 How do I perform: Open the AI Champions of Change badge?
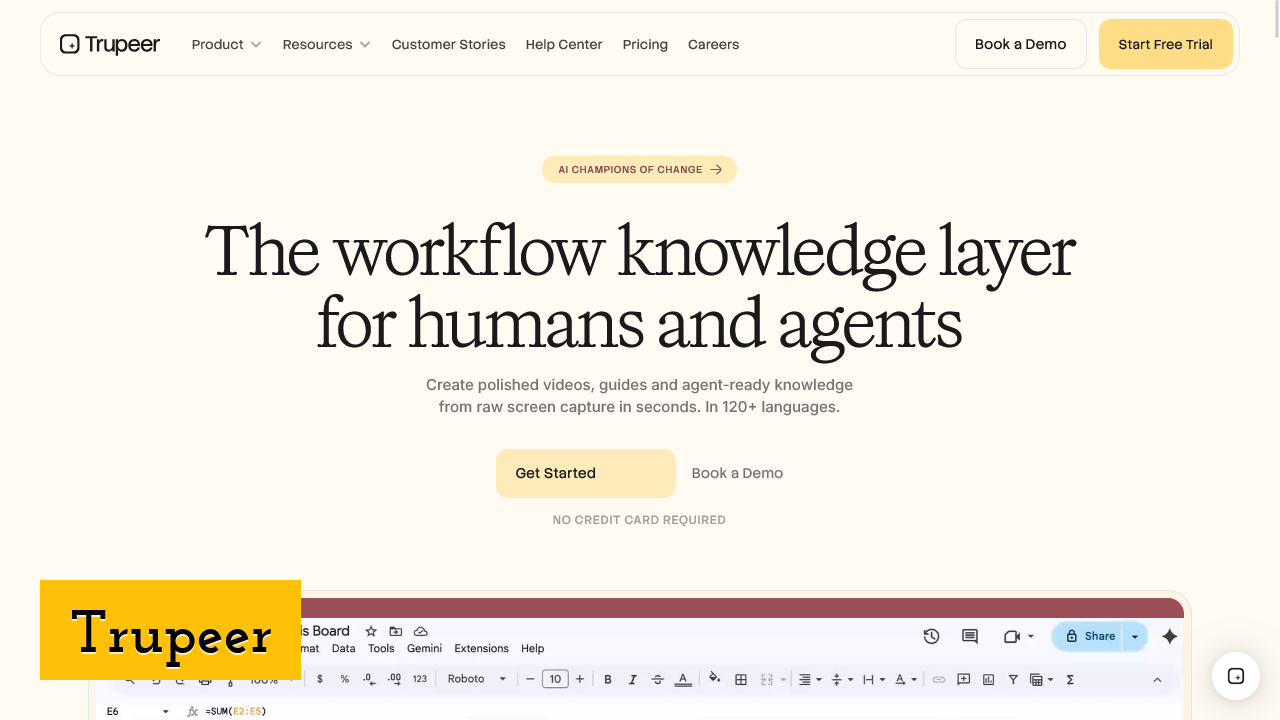[x=639, y=170]
